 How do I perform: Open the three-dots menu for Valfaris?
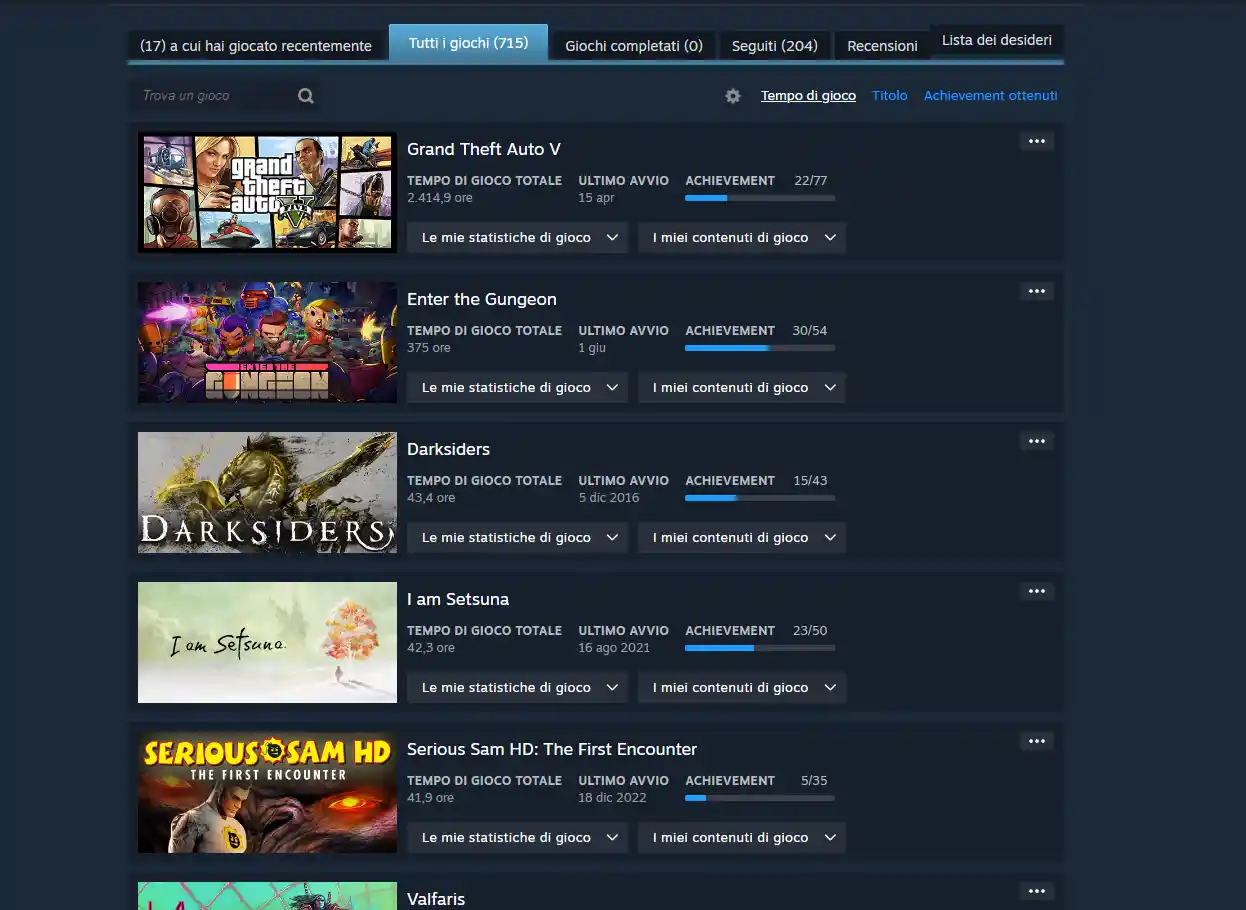click(x=1037, y=891)
